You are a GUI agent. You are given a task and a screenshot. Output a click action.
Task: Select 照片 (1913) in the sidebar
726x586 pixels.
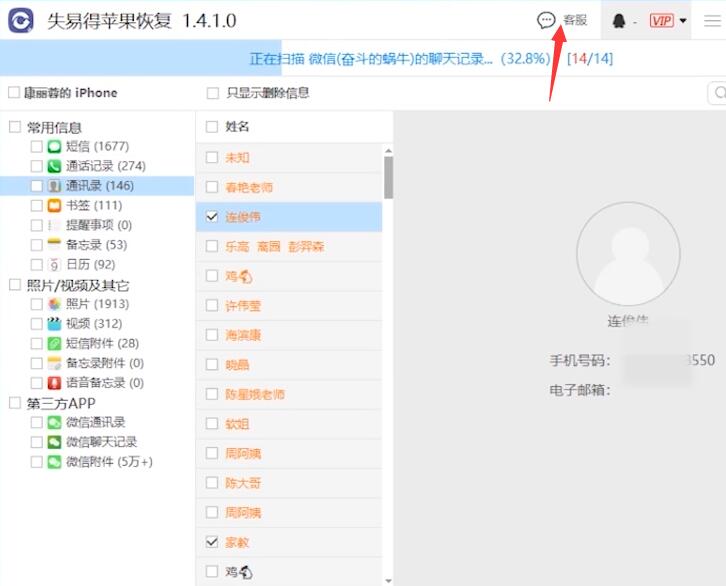pos(97,304)
